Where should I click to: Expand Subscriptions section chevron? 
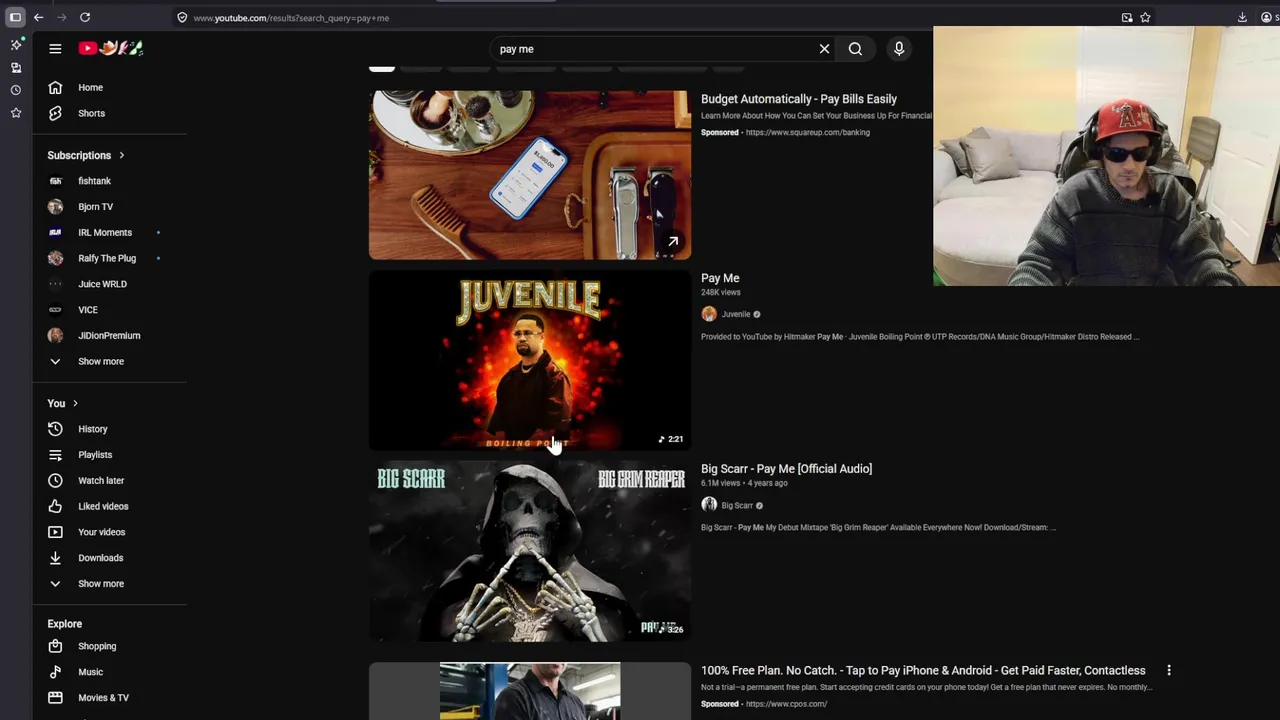pyautogui.click(x=121, y=155)
